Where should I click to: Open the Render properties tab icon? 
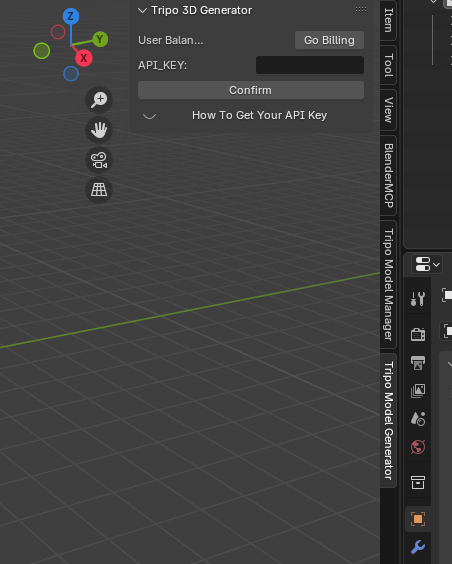click(x=418, y=334)
